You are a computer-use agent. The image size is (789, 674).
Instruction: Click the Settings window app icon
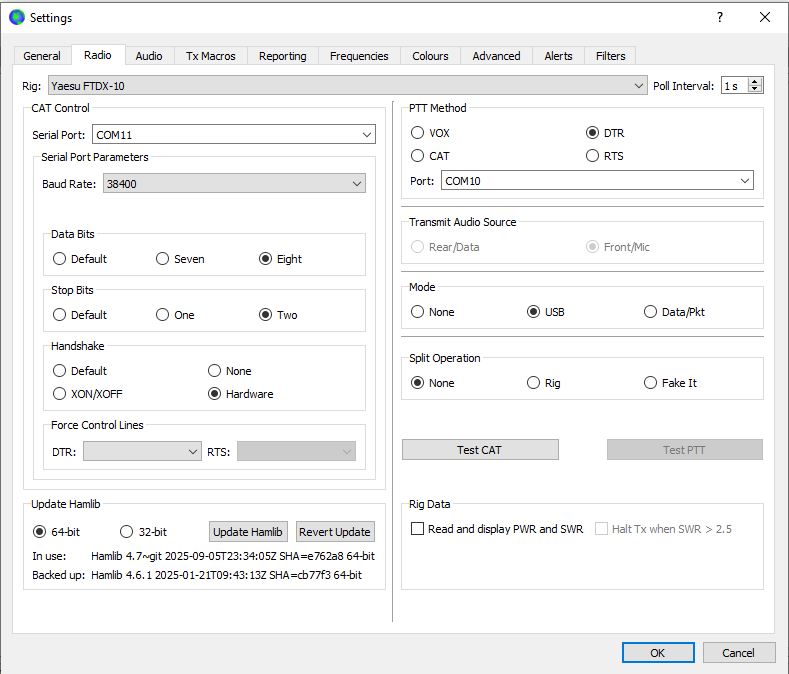click(x=16, y=17)
